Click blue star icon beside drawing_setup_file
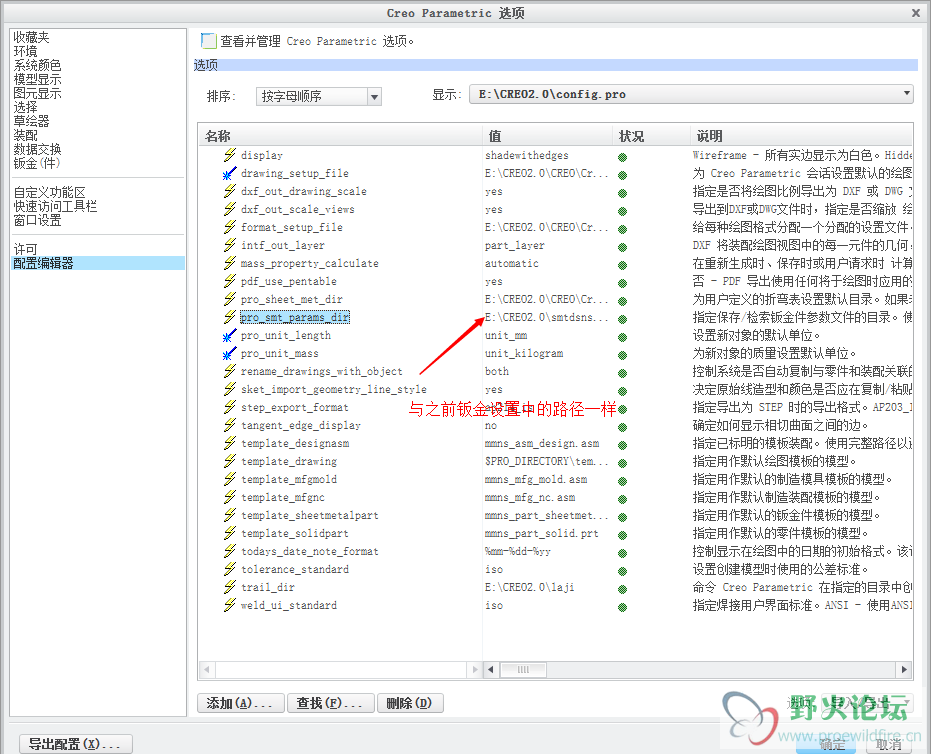This screenshot has height=754, width=931. pyautogui.click(x=230, y=173)
